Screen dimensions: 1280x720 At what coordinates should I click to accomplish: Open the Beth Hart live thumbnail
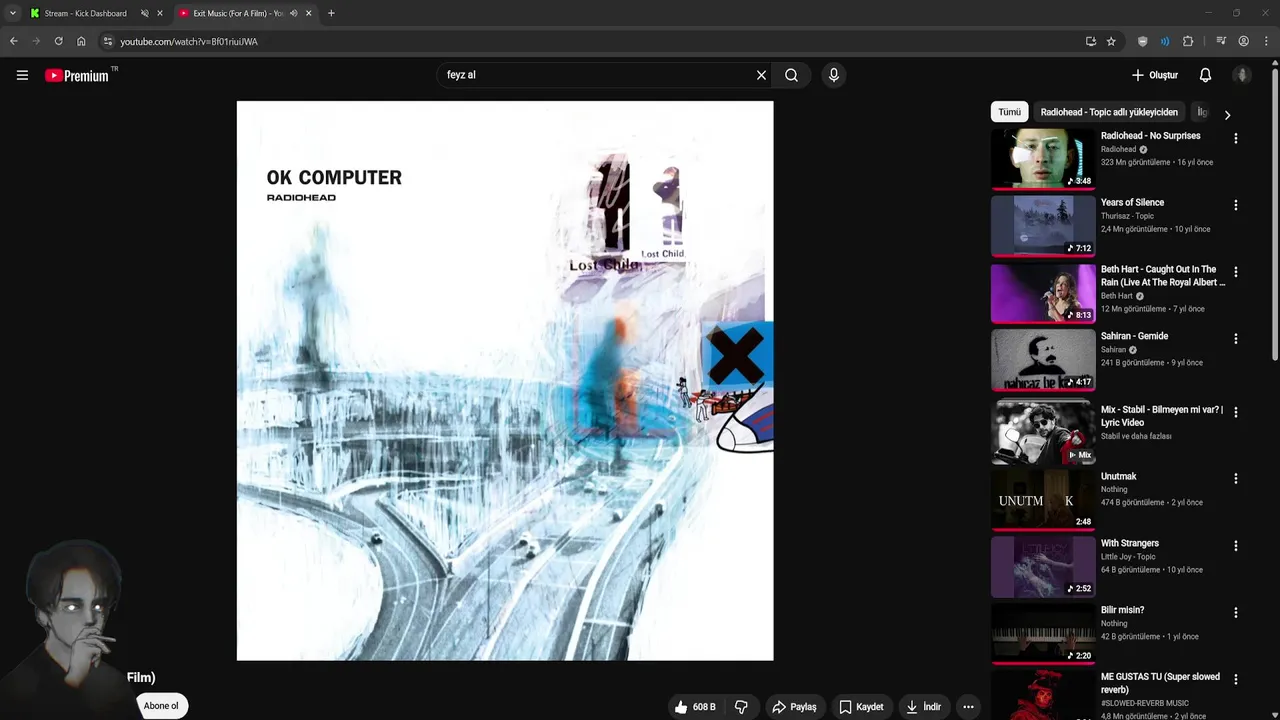(1043, 293)
